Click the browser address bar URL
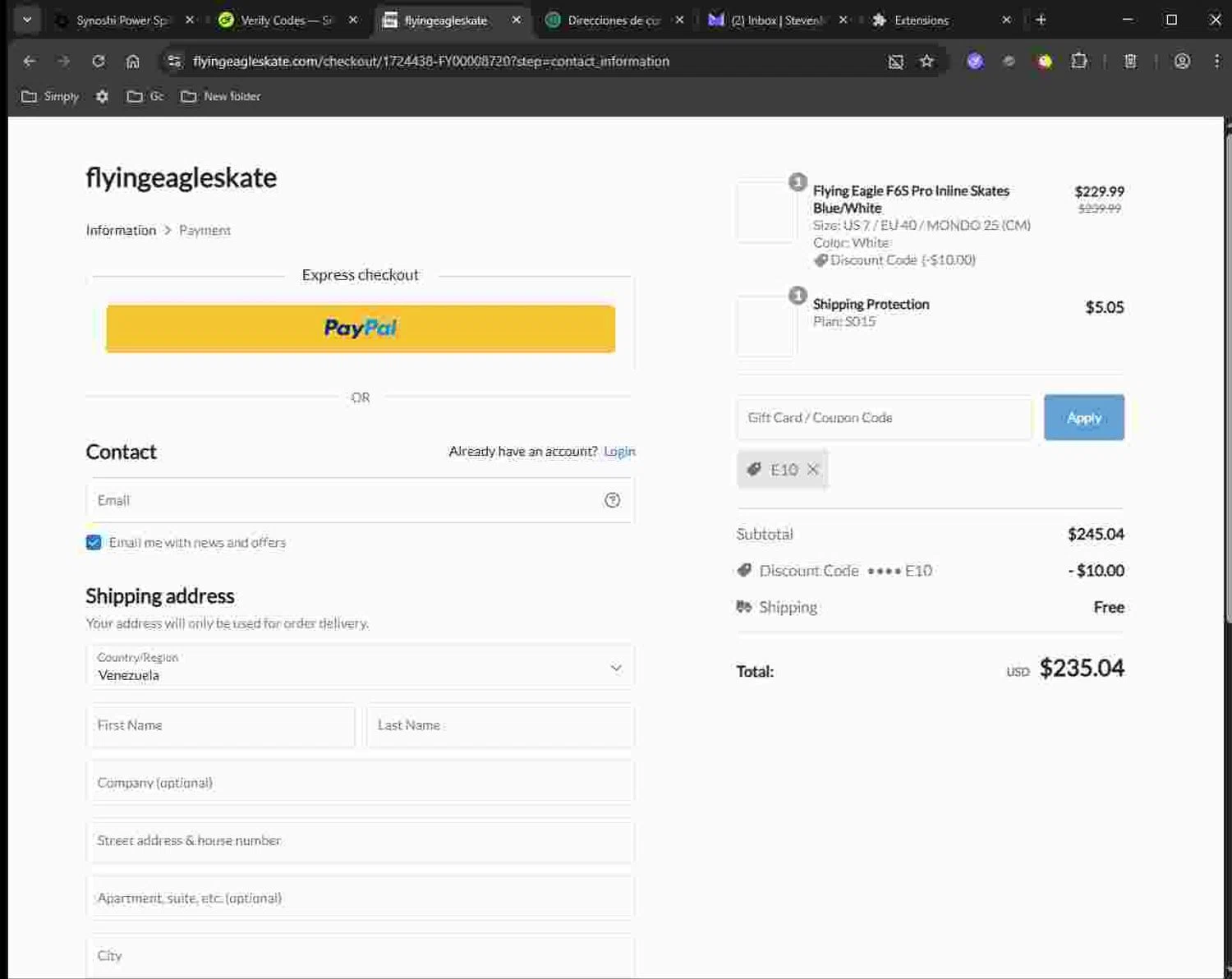 431,61
